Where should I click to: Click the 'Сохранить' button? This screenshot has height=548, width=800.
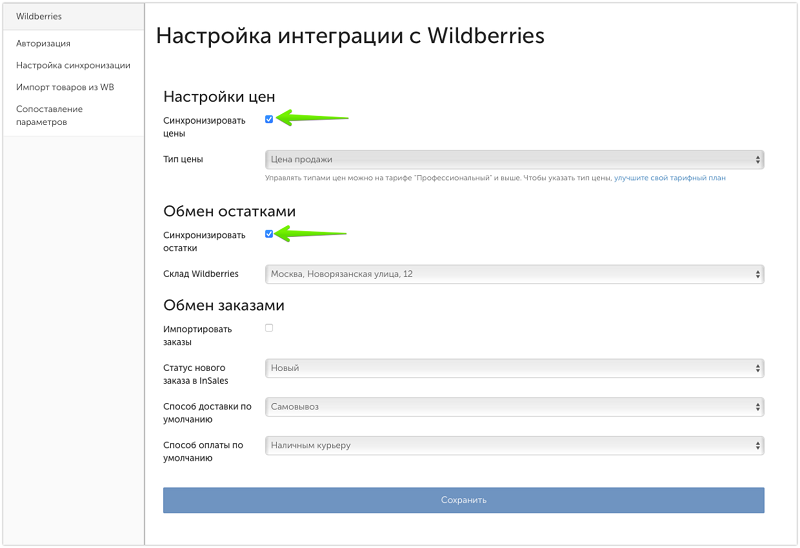pyautogui.click(x=463, y=500)
